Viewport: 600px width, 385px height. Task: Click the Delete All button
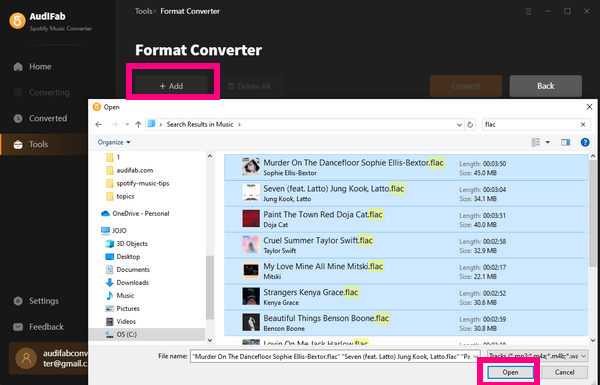(249, 86)
